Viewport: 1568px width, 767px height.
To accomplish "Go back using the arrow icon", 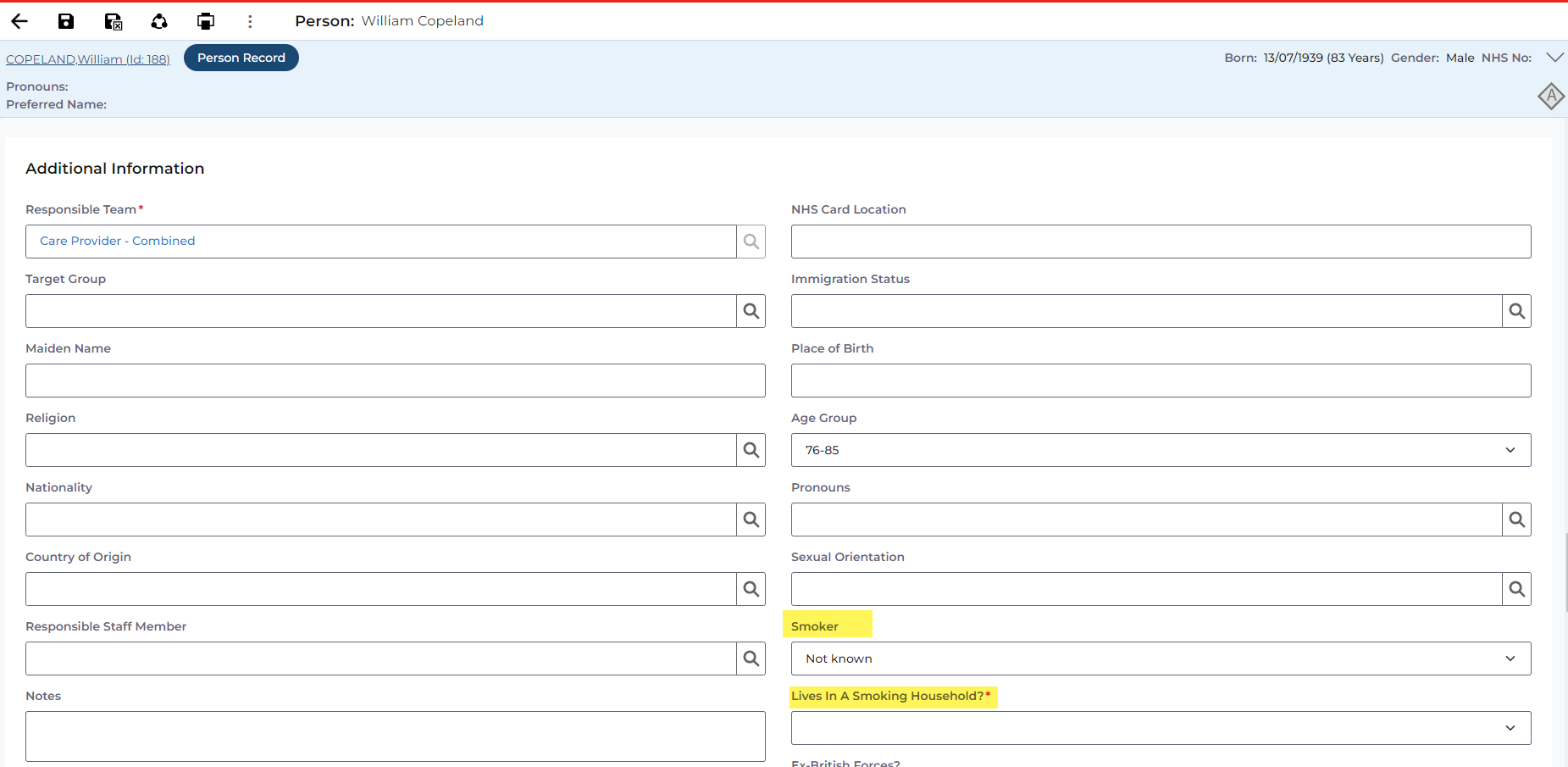I will 19,21.
